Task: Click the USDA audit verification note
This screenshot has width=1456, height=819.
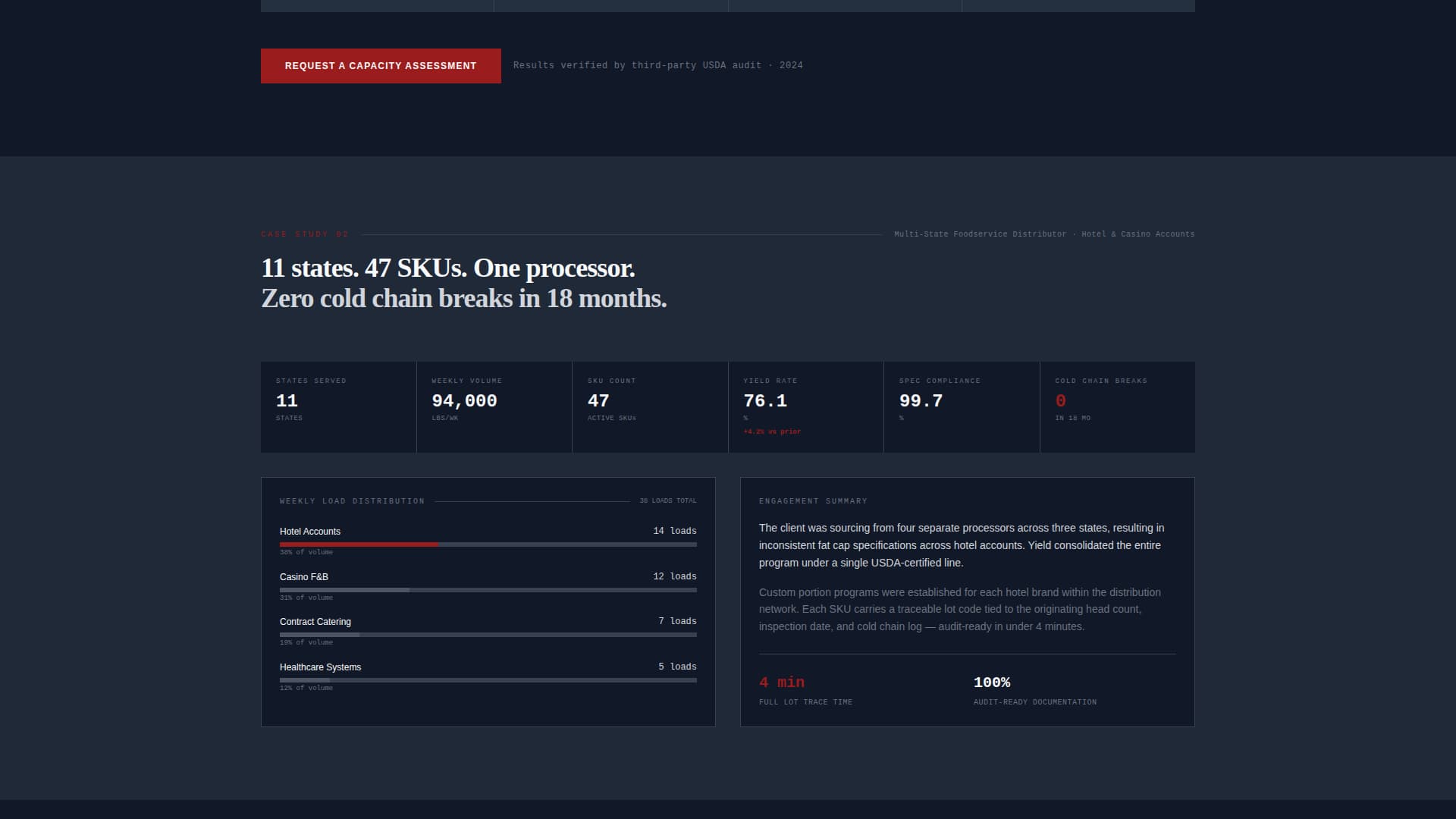Action: point(658,65)
